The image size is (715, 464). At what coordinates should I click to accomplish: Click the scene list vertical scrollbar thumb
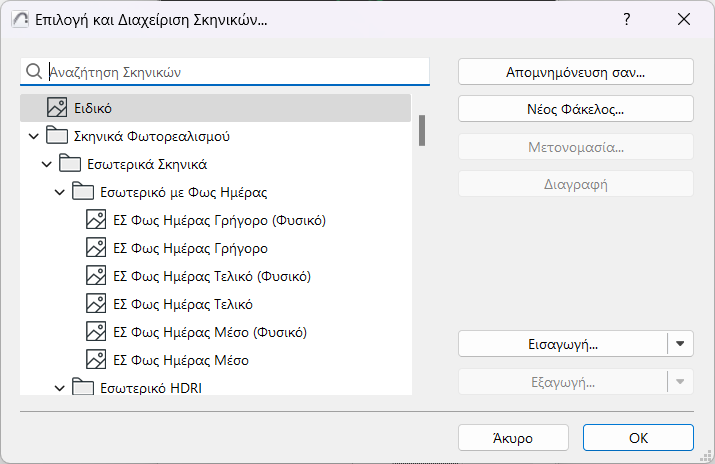click(422, 130)
